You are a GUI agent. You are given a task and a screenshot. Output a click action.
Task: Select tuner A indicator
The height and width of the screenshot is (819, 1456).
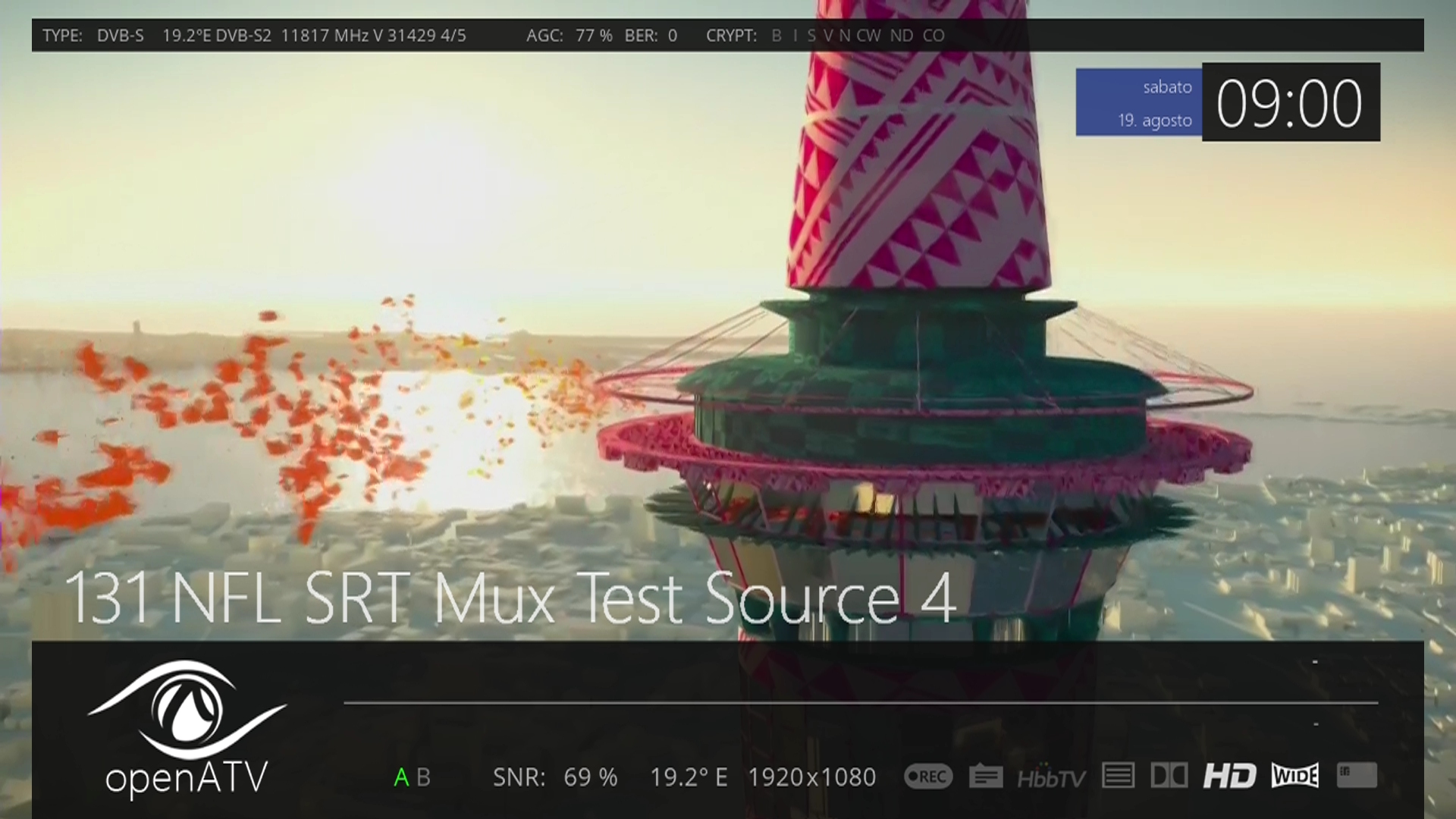tap(401, 777)
